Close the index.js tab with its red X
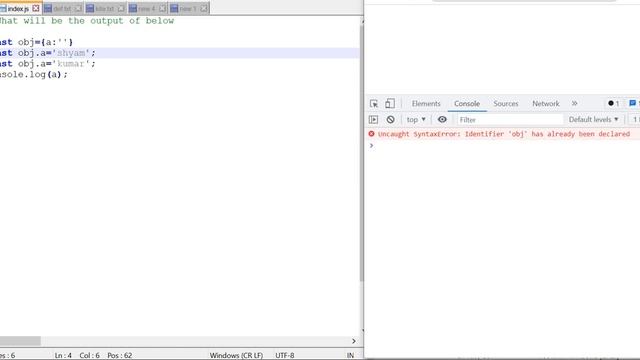 pos(36,8)
